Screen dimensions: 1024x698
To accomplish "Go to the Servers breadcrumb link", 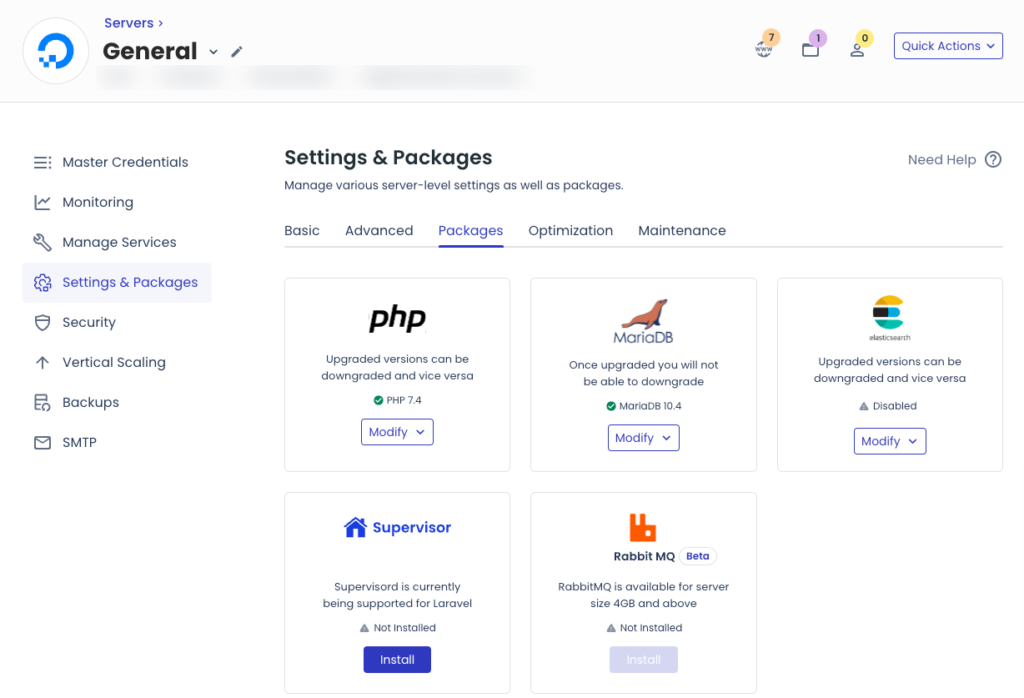I will pos(129,23).
